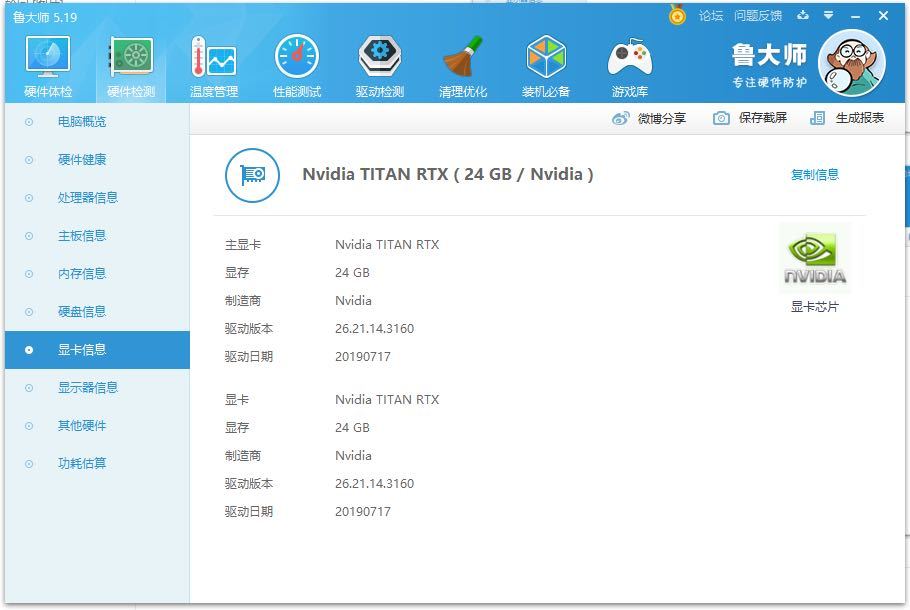Click the Weibo share icon
Screen dimensions: 910x610
tap(620, 118)
